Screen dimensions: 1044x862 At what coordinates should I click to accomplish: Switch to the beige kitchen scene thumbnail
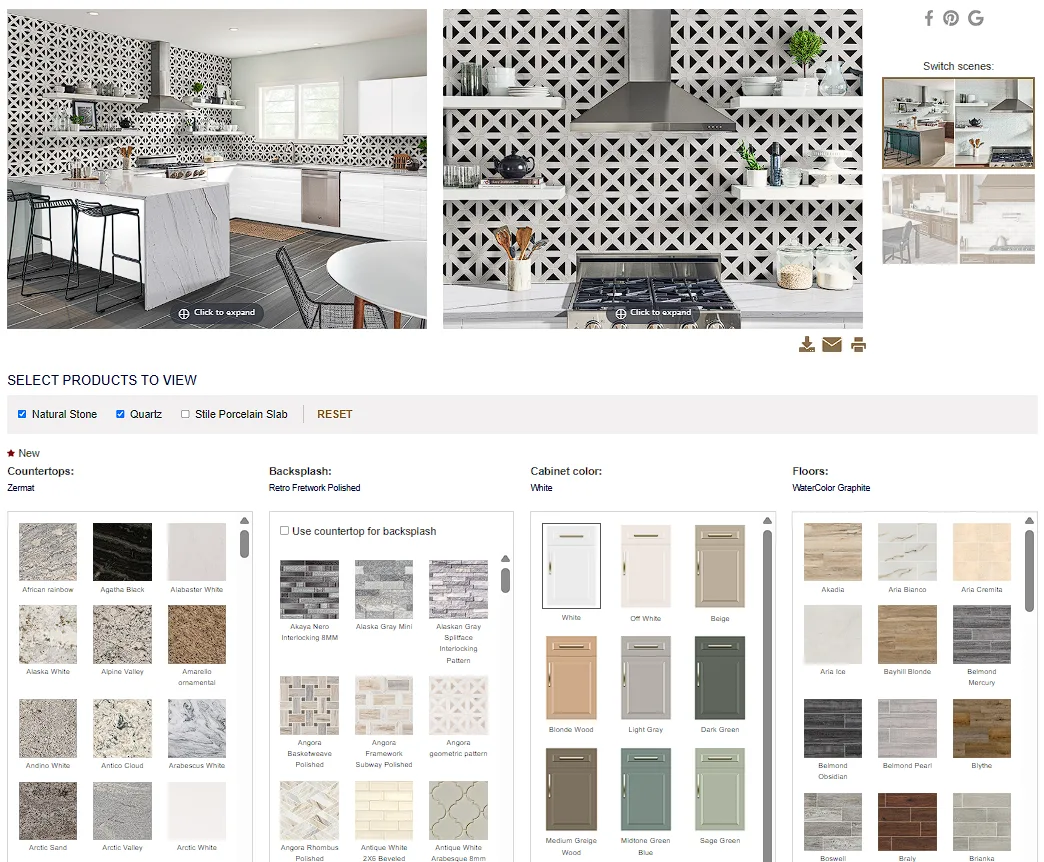(959, 219)
